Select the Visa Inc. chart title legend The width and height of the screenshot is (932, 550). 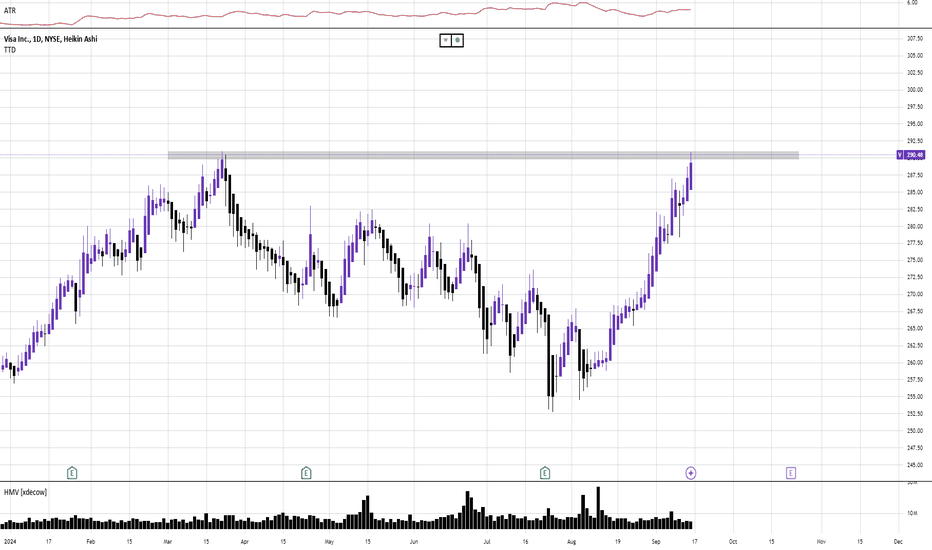click(x=51, y=39)
